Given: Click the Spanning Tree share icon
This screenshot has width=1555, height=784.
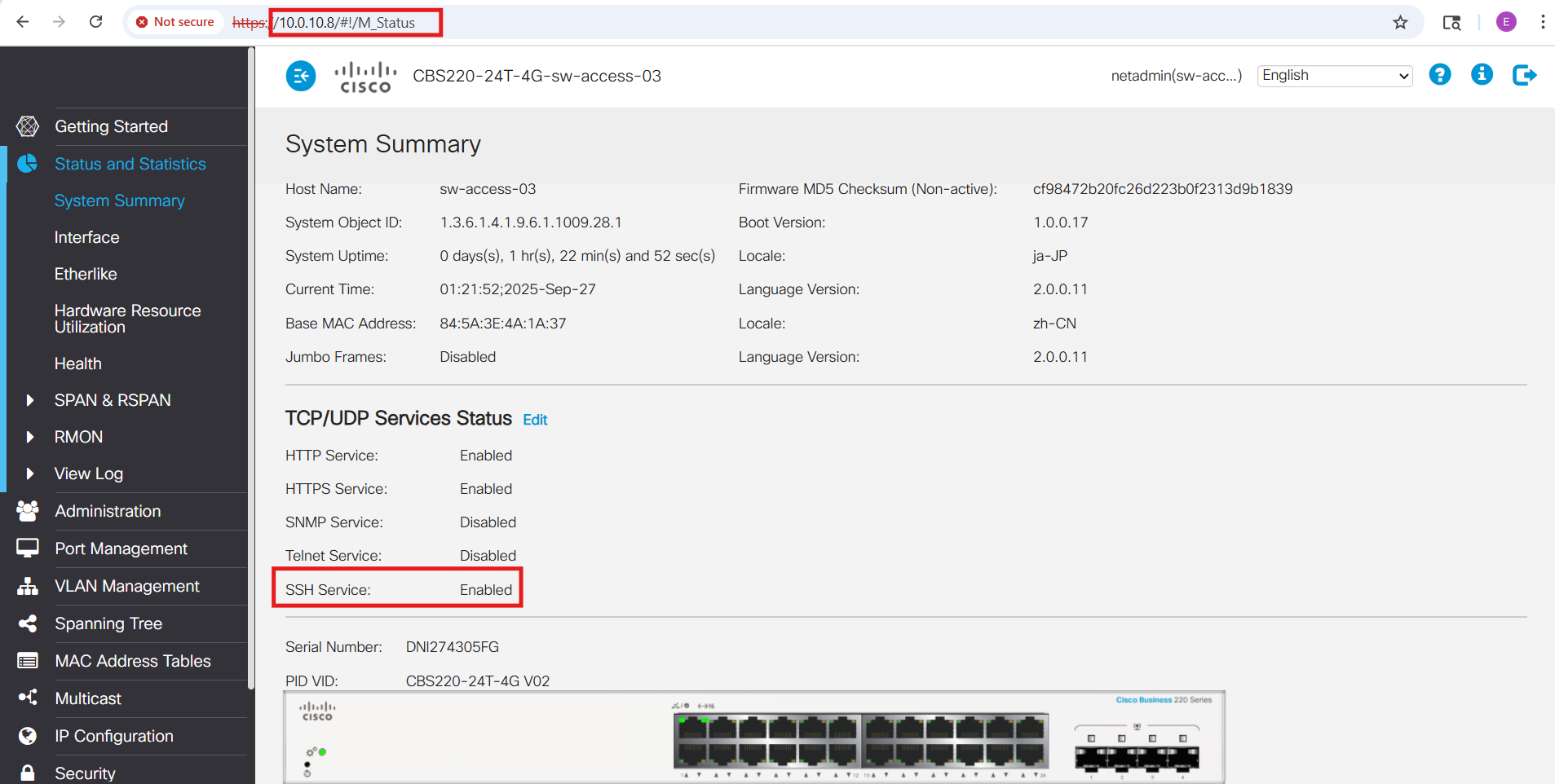Looking at the screenshot, I should coord(28,623).
